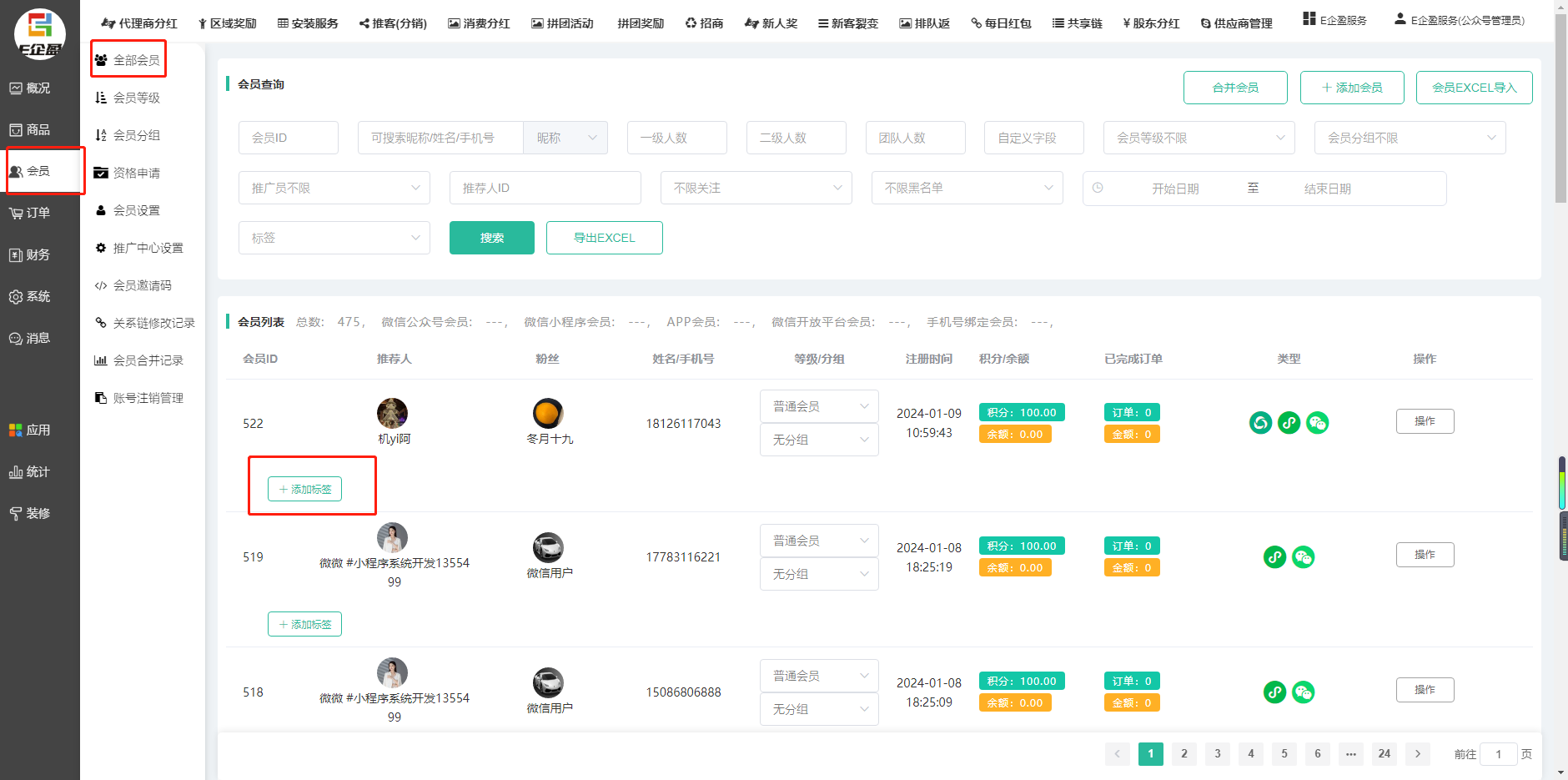Open the 统计 statistics section
The width and height of the screenshot is (1568, 780).
(x=30, y=471)
